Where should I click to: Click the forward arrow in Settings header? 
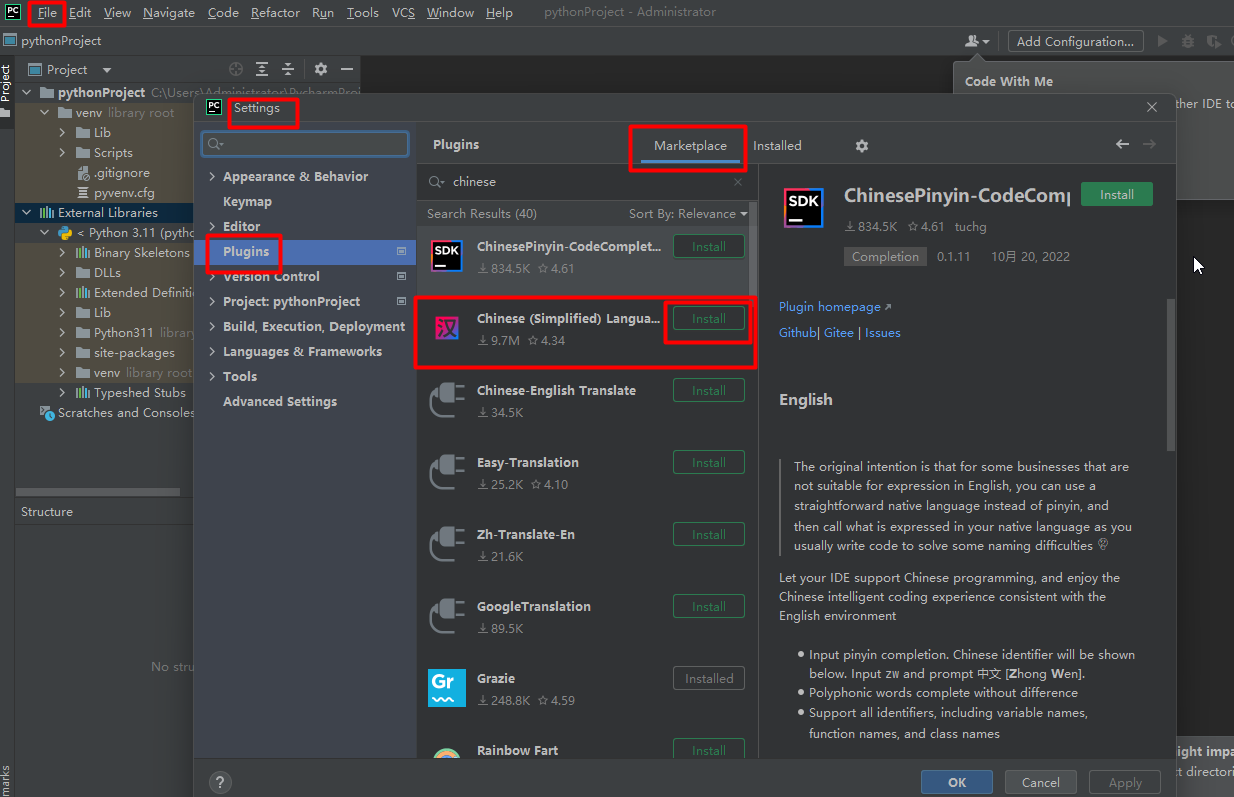coord(1149,145)
